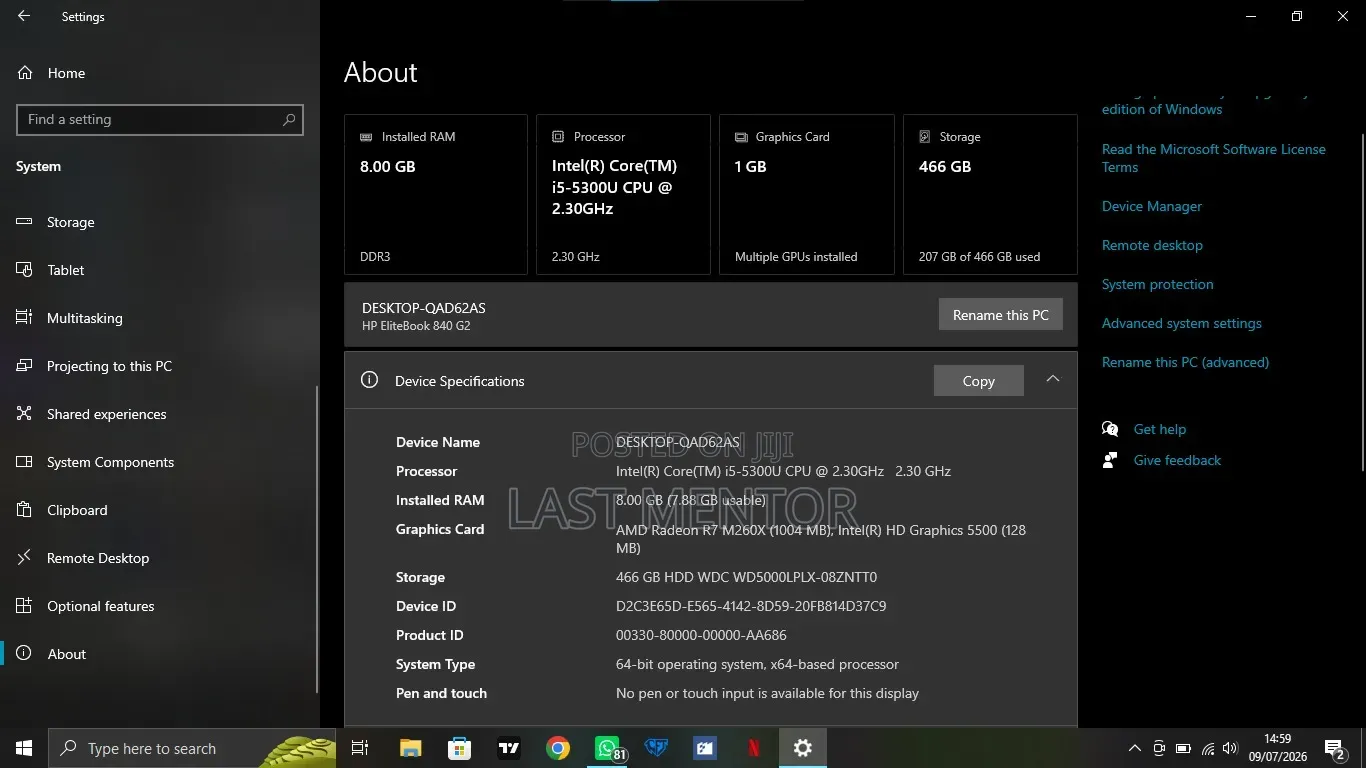Open Clipboard settings in the sidebar
This screenshot has height=768, width=1366.
tap(160, 510)
